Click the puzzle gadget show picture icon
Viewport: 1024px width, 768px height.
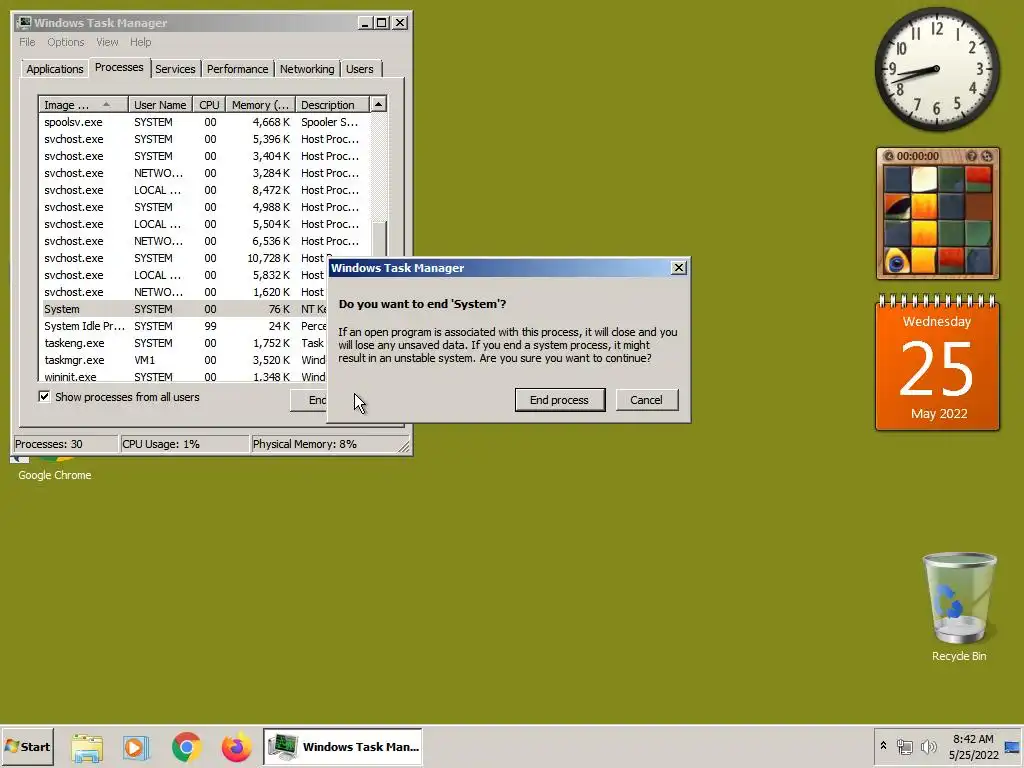pos(971,156)
